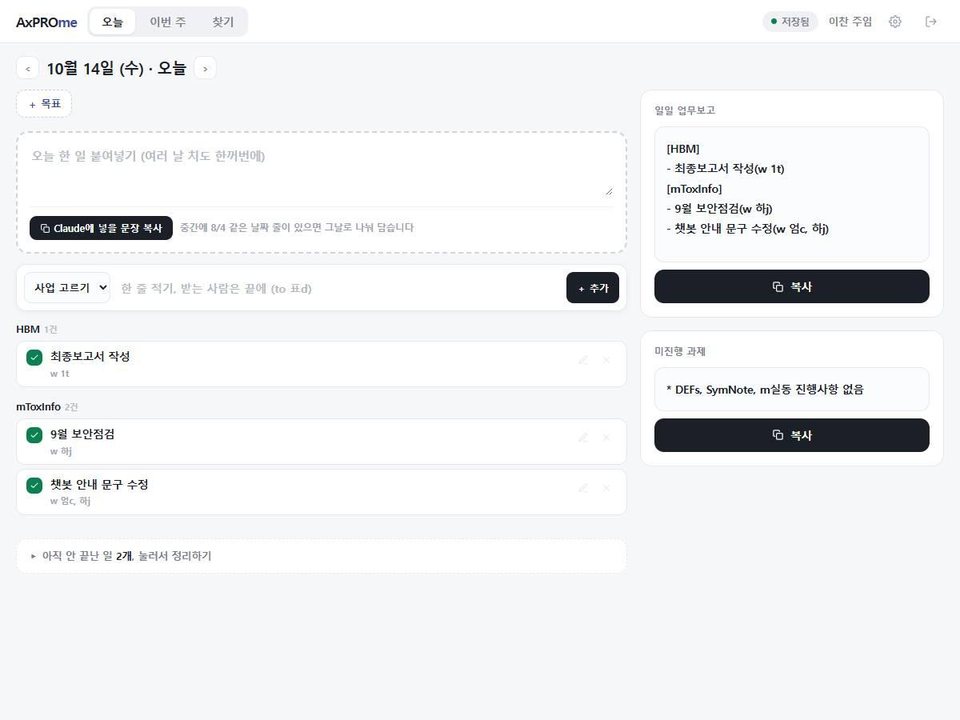960x720 pixels.
Task: Toggle the 챗봇 안내 문구 수정 checkbox
Action: [34, 486]
